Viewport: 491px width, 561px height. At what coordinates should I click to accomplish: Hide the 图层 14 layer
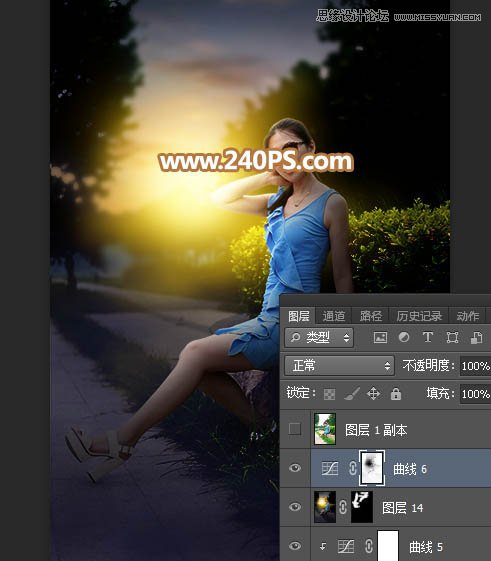295,507
